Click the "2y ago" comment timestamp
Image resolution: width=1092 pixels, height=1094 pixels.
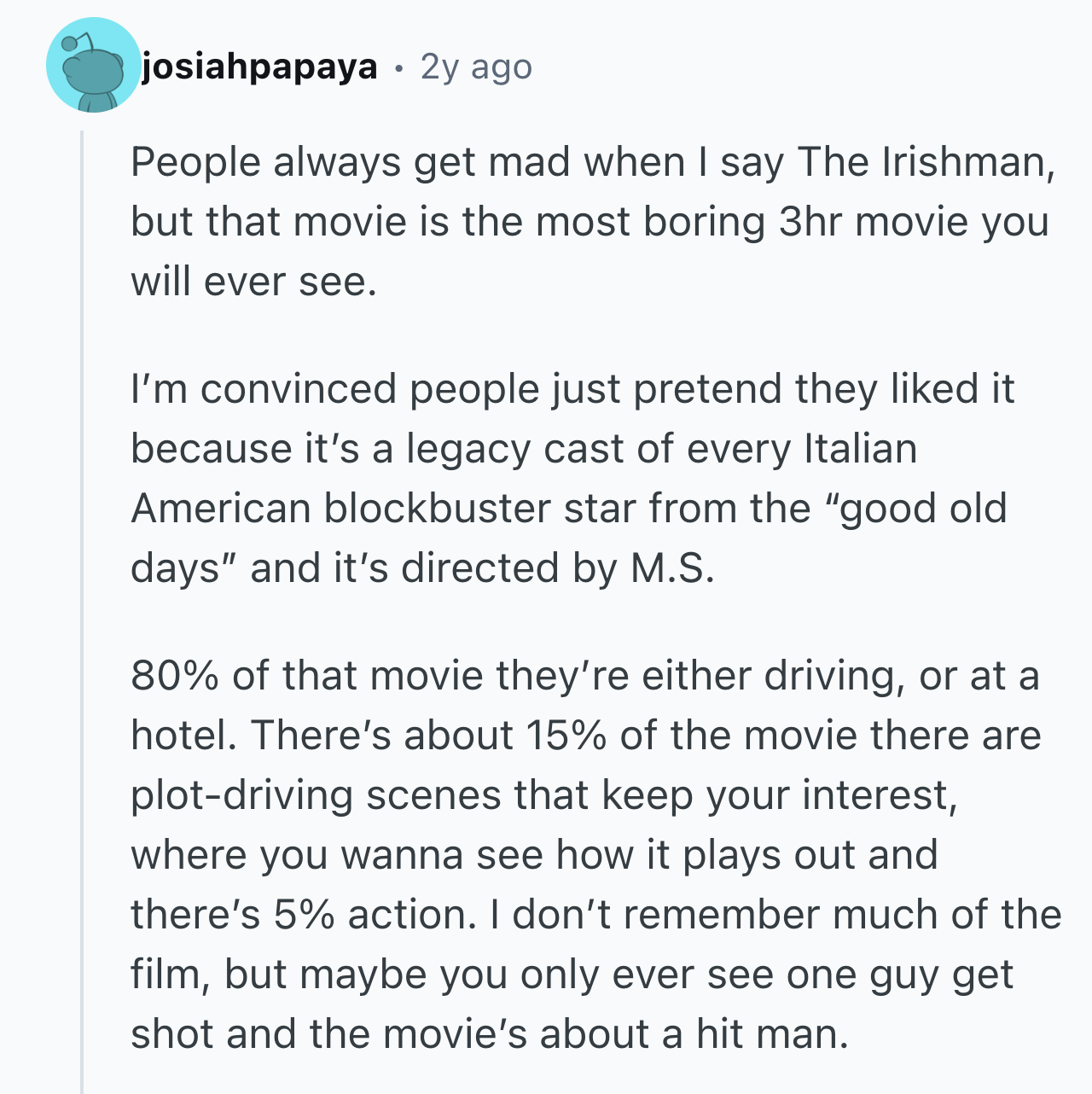(476, 67)
